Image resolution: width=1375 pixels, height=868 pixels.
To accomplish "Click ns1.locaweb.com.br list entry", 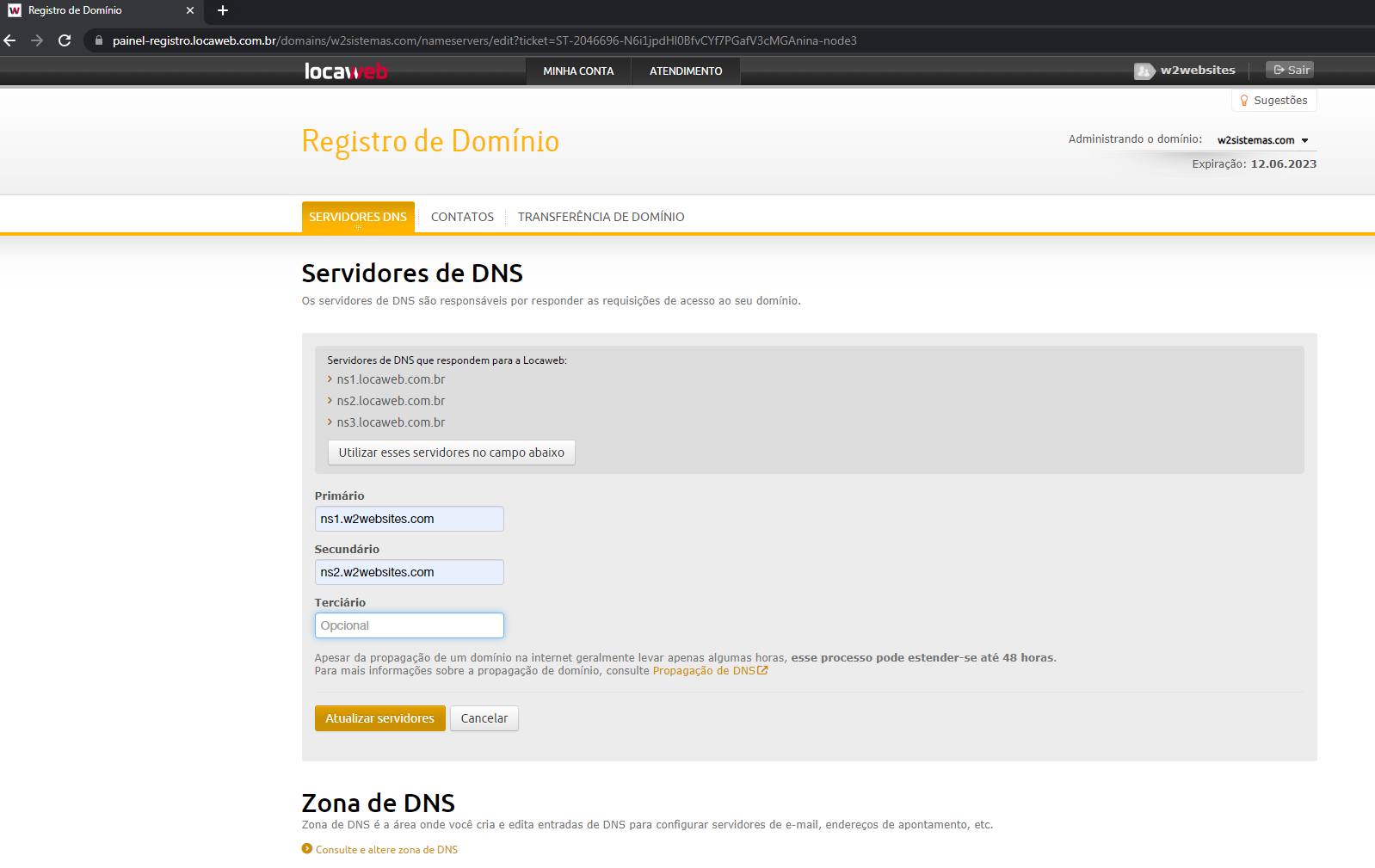I will tap(391, 379).
